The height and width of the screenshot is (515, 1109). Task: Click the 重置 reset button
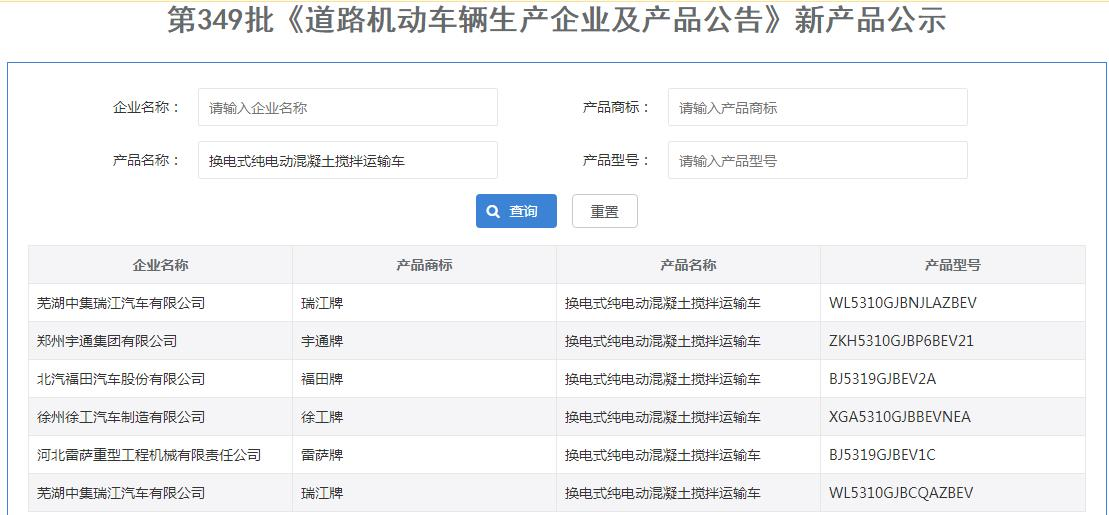[605, 212]
